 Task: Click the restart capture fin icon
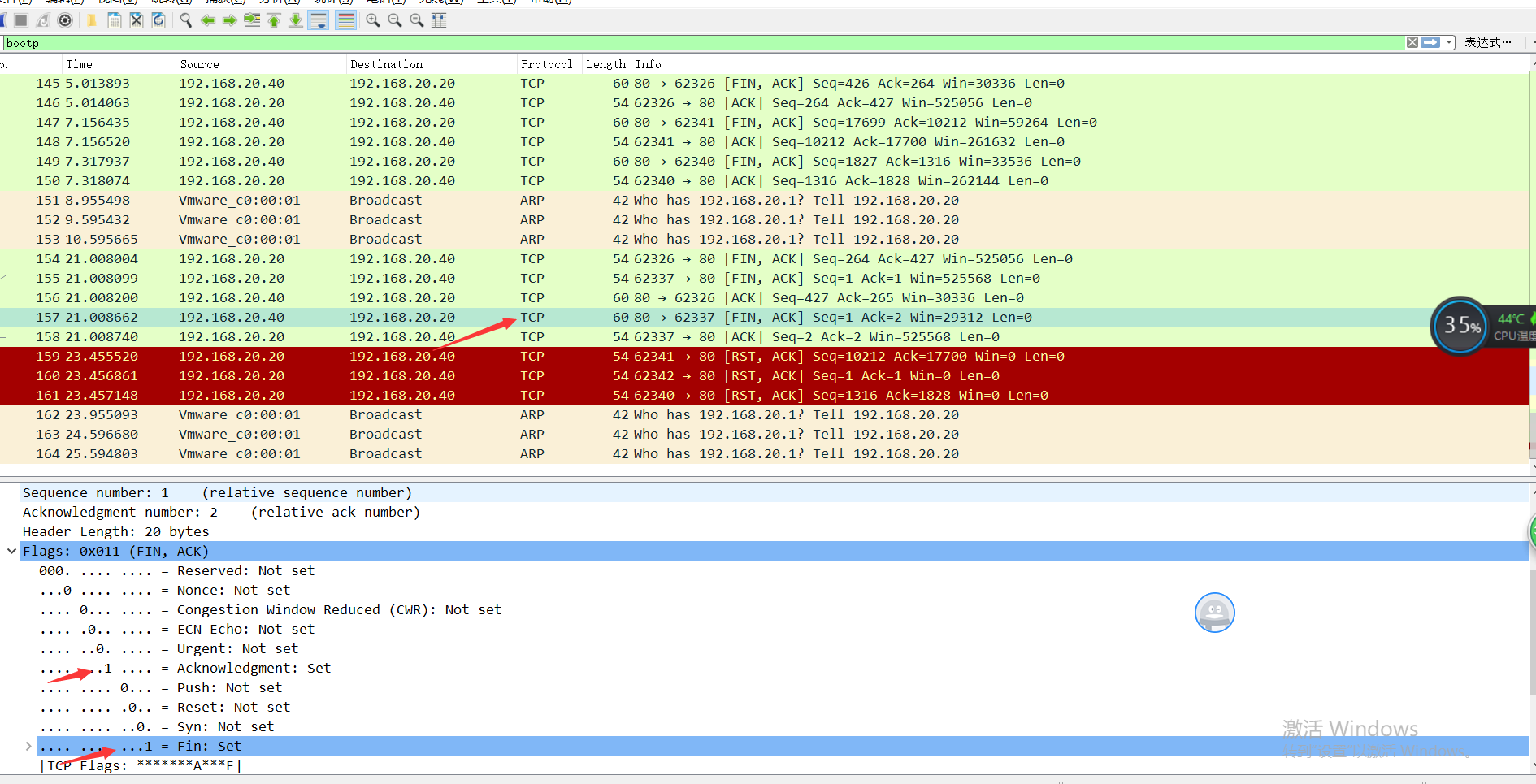(x=43, y=20)
